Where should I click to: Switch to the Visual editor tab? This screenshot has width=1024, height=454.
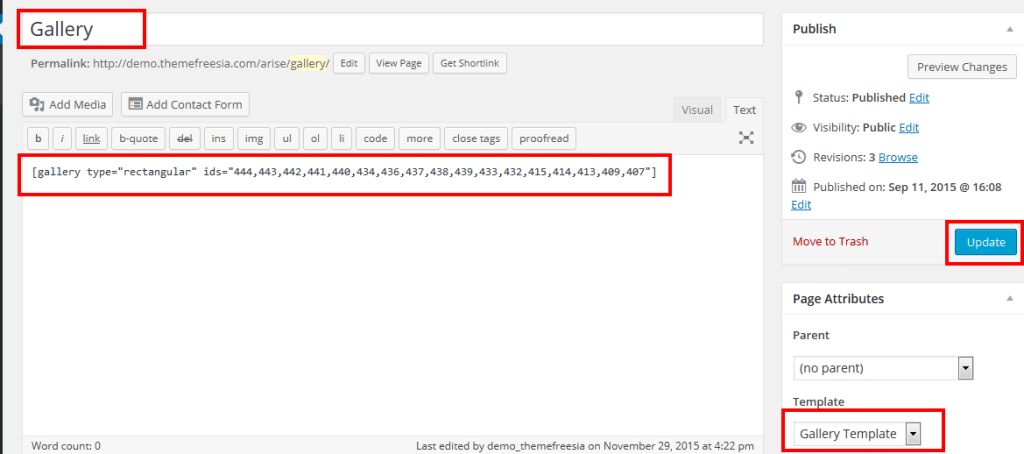coord(697,110)
